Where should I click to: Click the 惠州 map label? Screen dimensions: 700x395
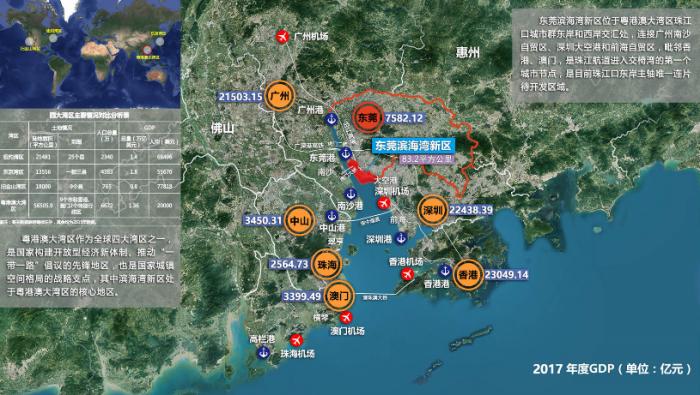coord(467,52)
